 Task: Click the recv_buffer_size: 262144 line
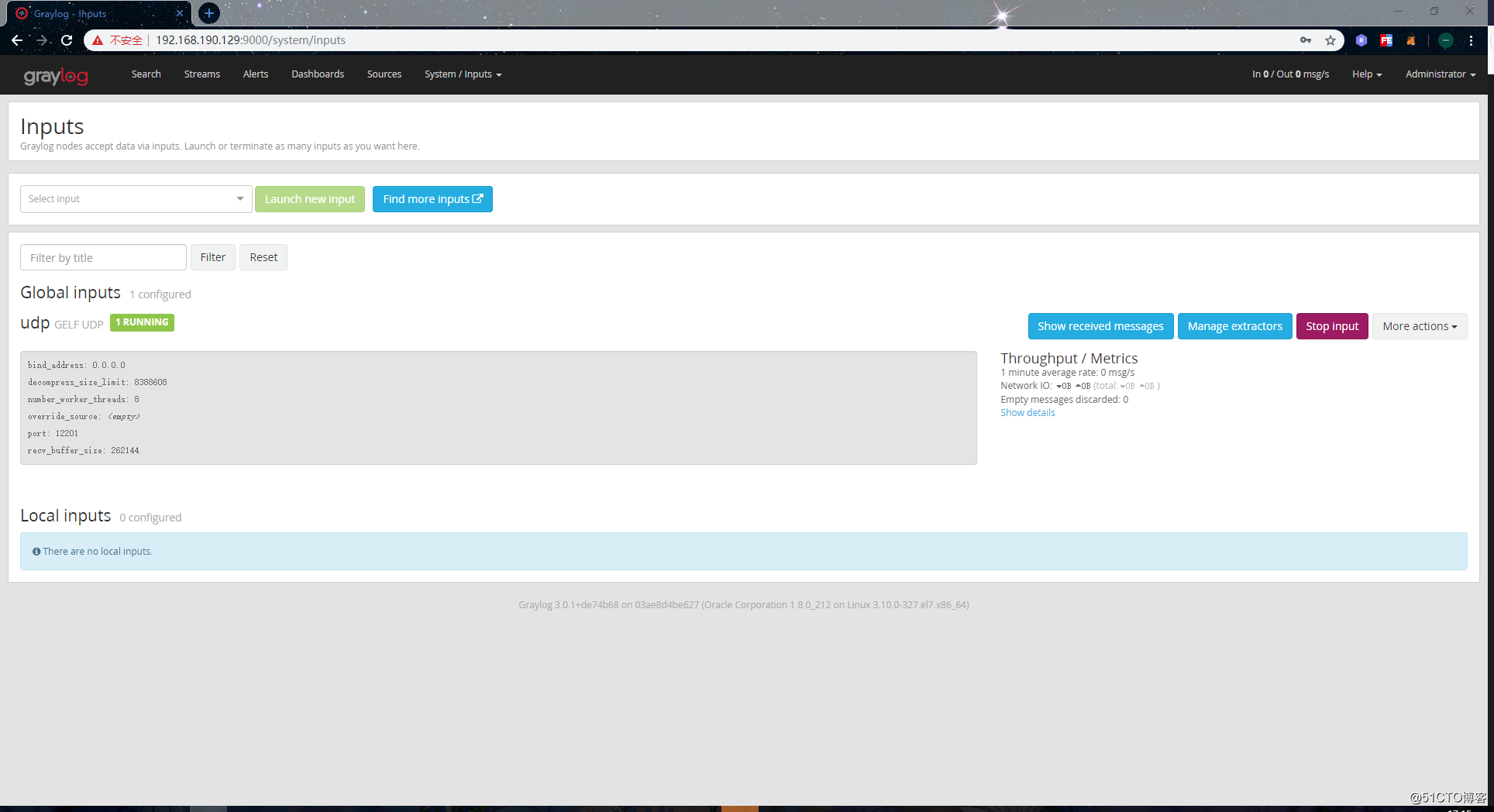pyautogui.click(x=84, y=450)
